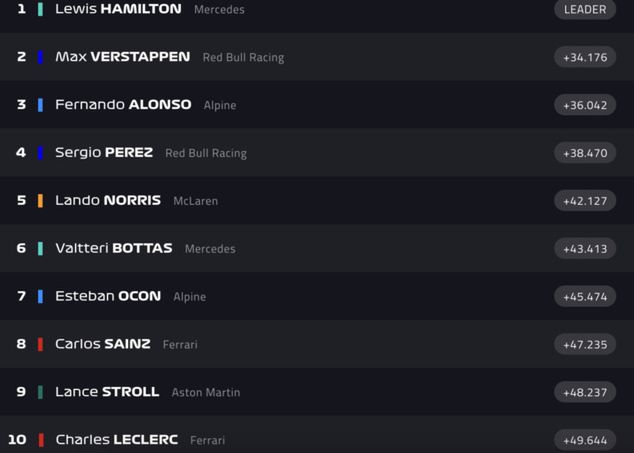Open Lando Norris's result row
Screen dimensions: 634x453
[x=108, y=201]
